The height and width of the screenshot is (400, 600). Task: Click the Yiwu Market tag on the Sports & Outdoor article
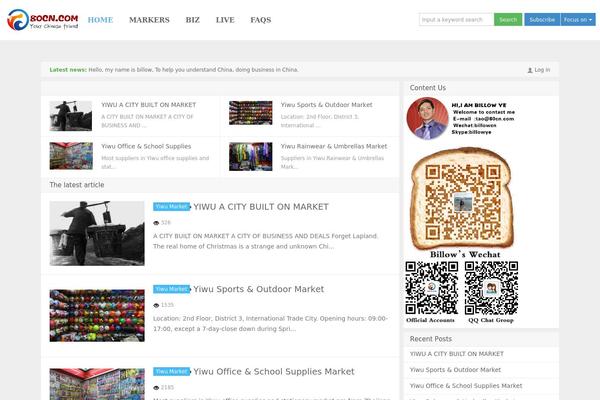tap(171, 289)
